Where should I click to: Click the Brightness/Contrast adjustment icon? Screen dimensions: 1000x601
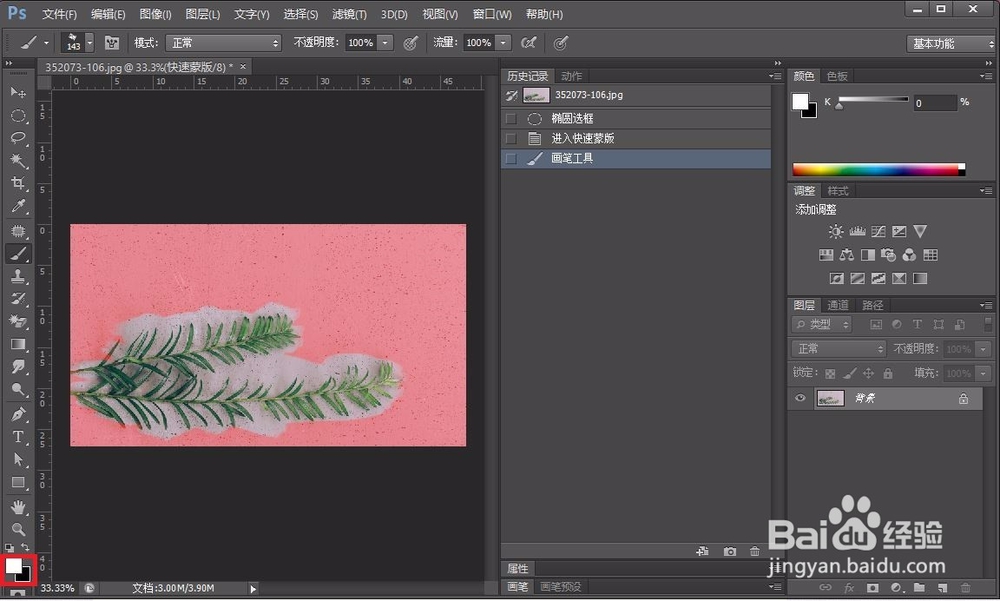point(835,232)
